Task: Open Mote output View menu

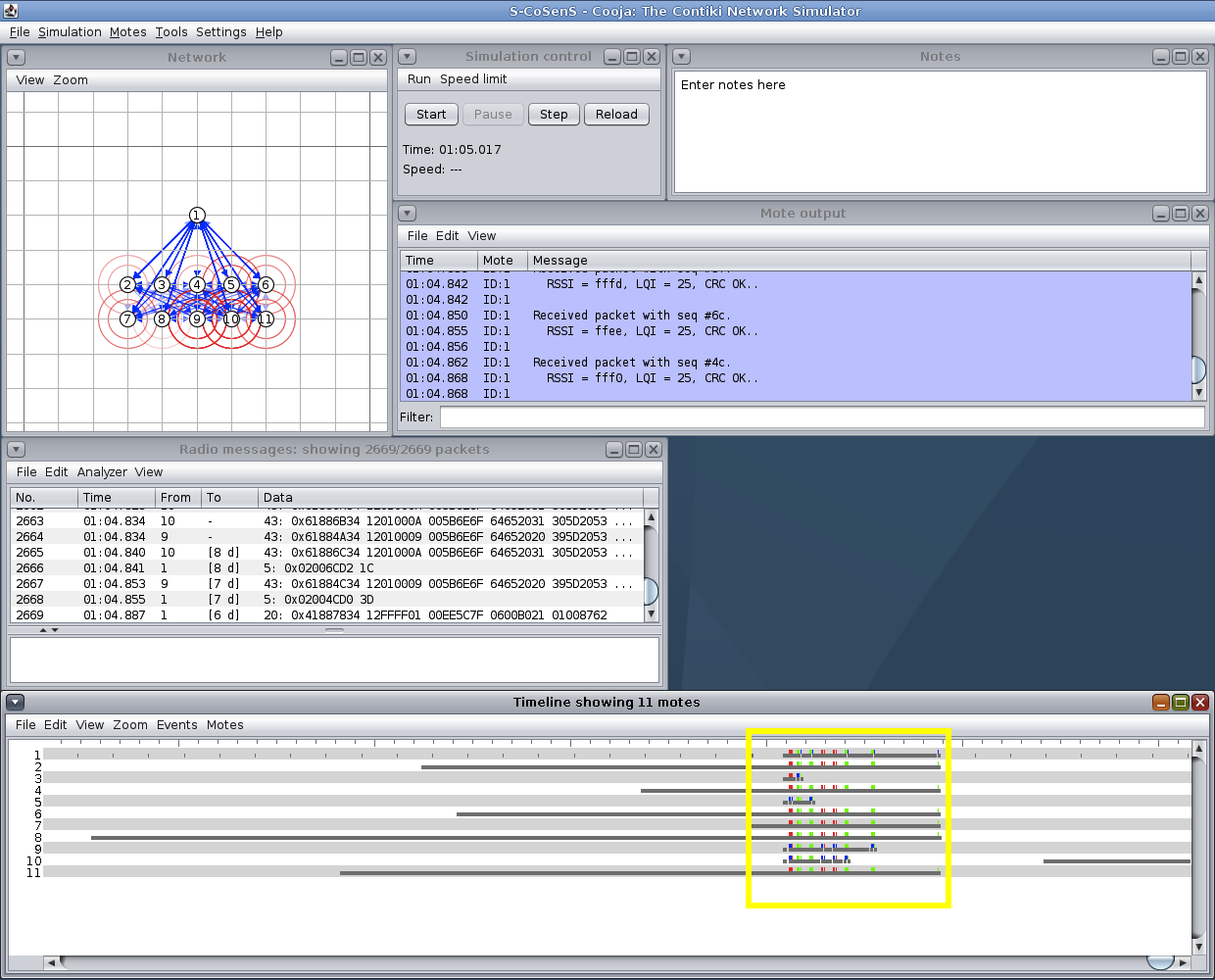Action: 482,236
